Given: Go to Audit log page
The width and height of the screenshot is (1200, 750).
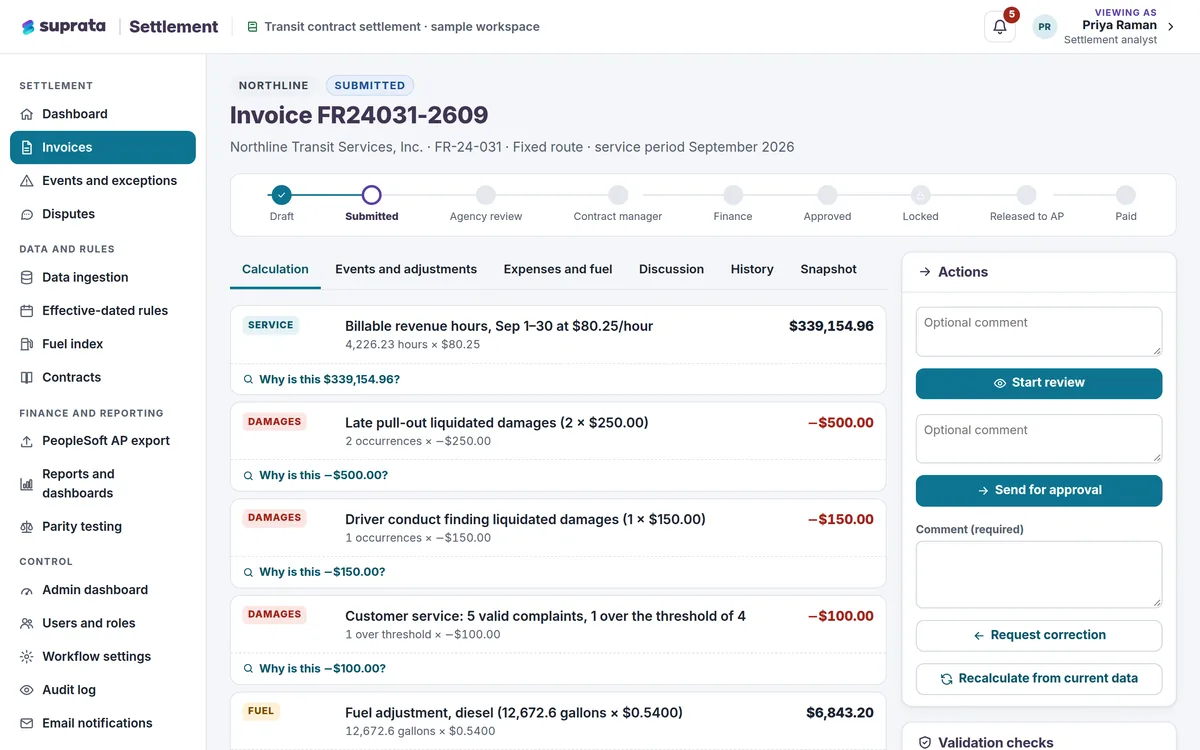Looking at the screenshot, I should pyautogui.click(x=103, y=690).
